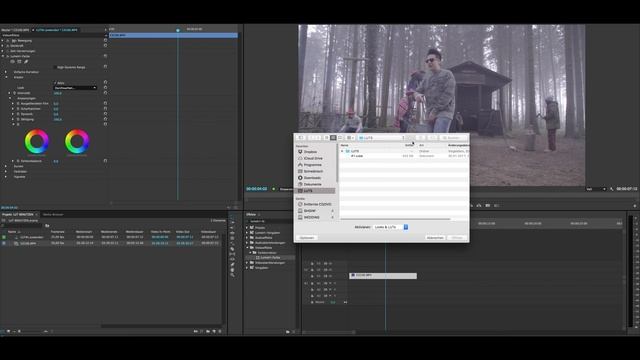Select the pen mask tool under Lumetri Farbe
The width and height of the screenshot is (640, 360).
coord(26,62)
